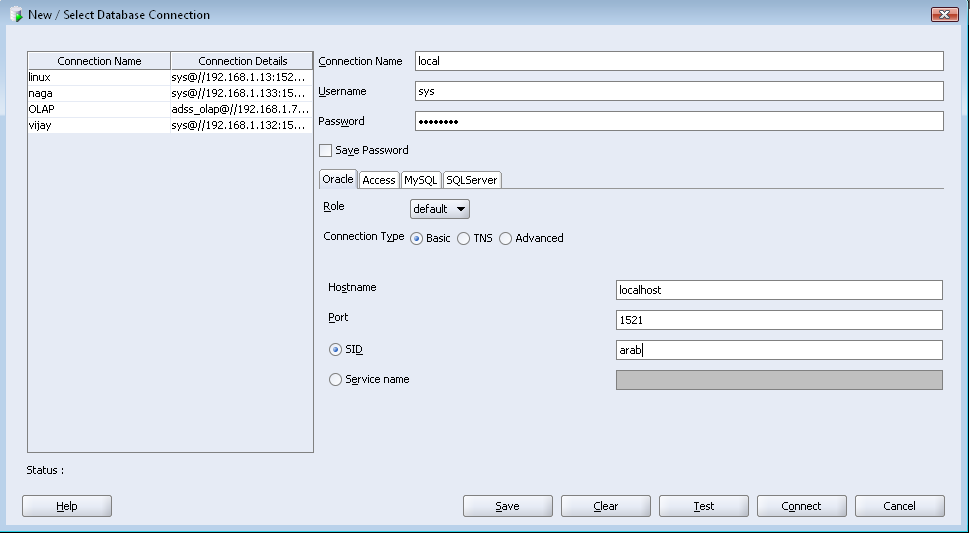Focus the Username field

(679, 91)
